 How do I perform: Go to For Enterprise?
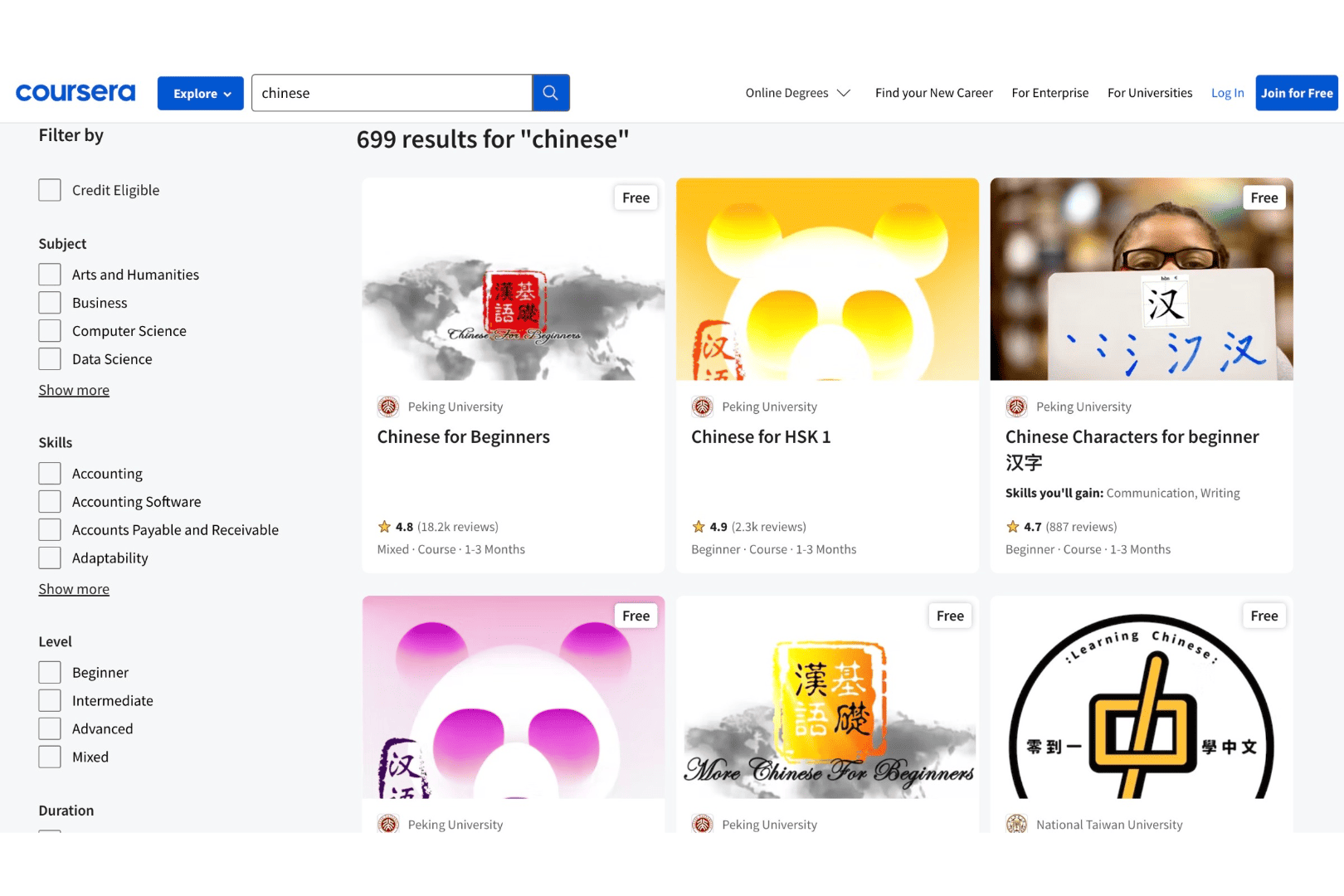pyautogui.click(x=1050, y=93)
